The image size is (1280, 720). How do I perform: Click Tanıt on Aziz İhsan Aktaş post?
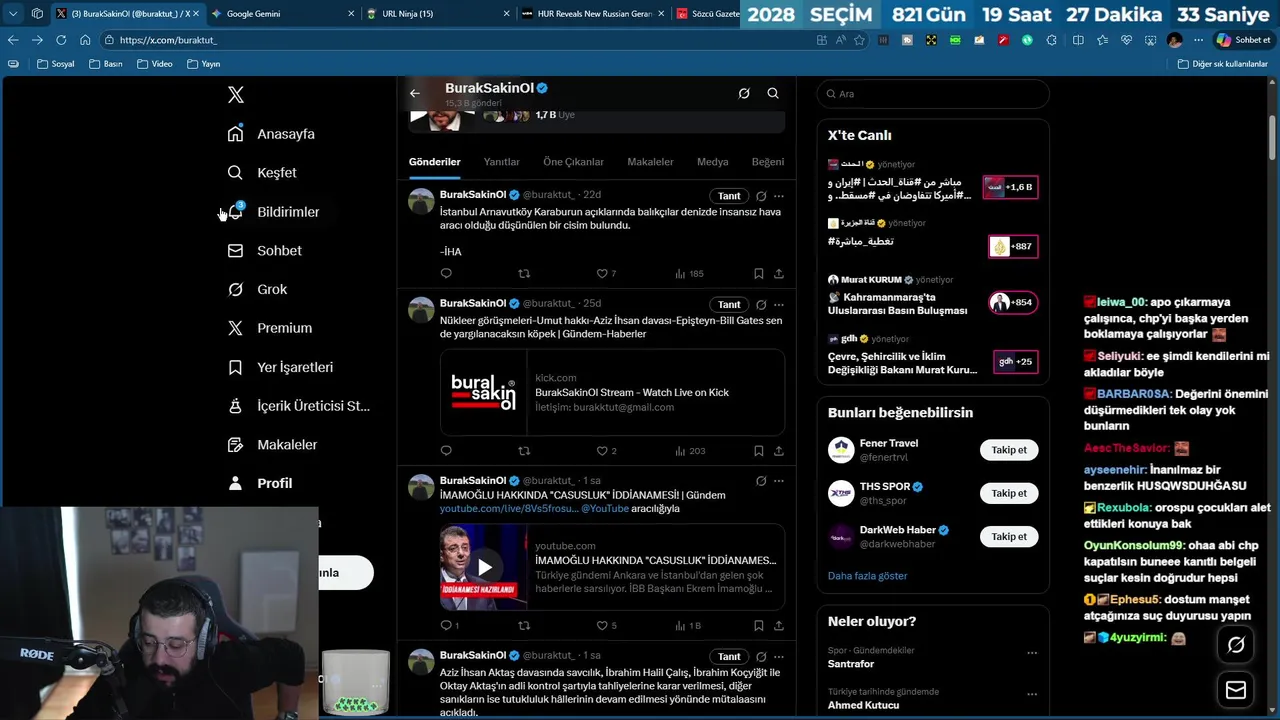(x=729, y=657)
